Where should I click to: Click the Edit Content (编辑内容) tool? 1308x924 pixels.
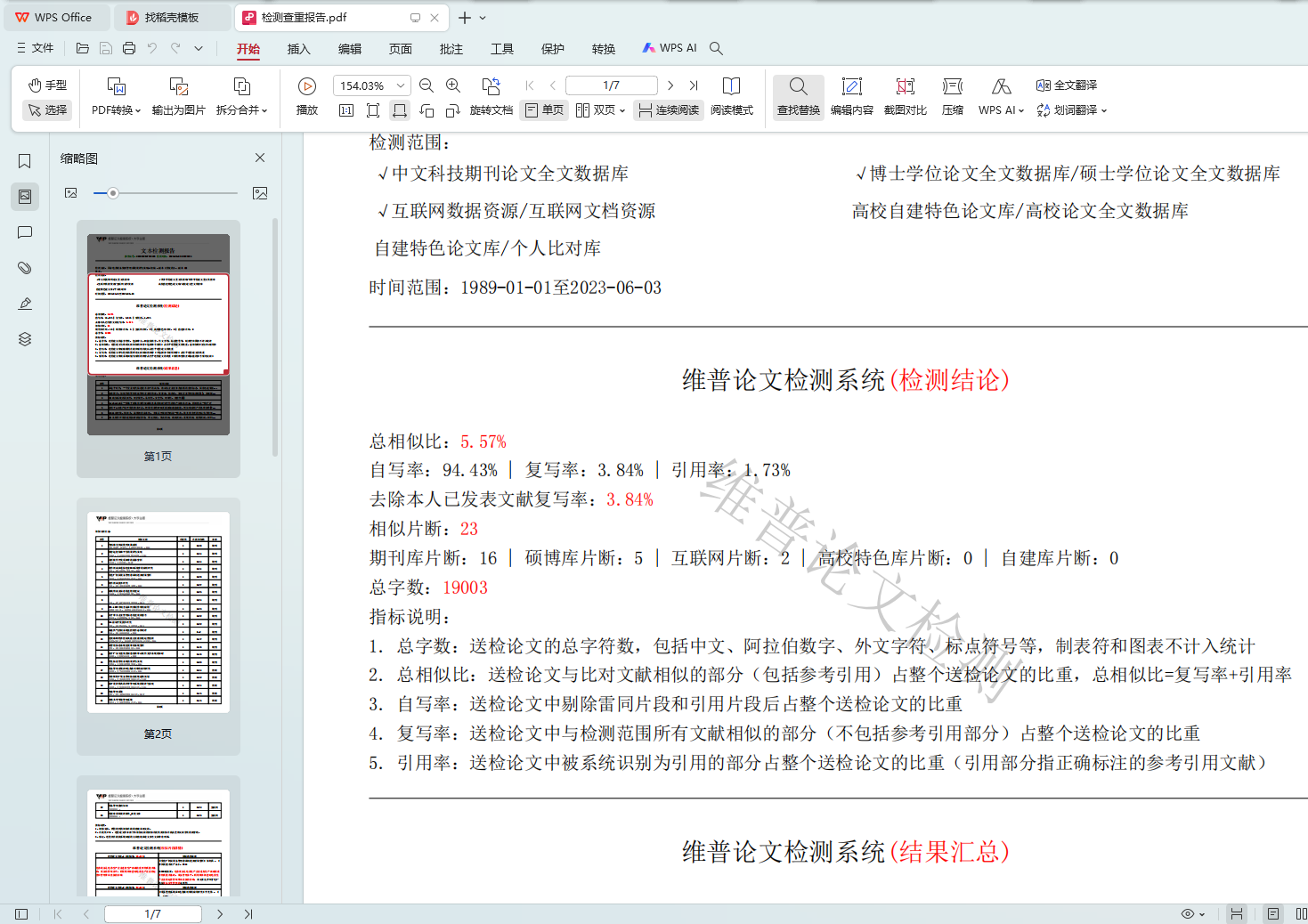click(x=852, y=96)
